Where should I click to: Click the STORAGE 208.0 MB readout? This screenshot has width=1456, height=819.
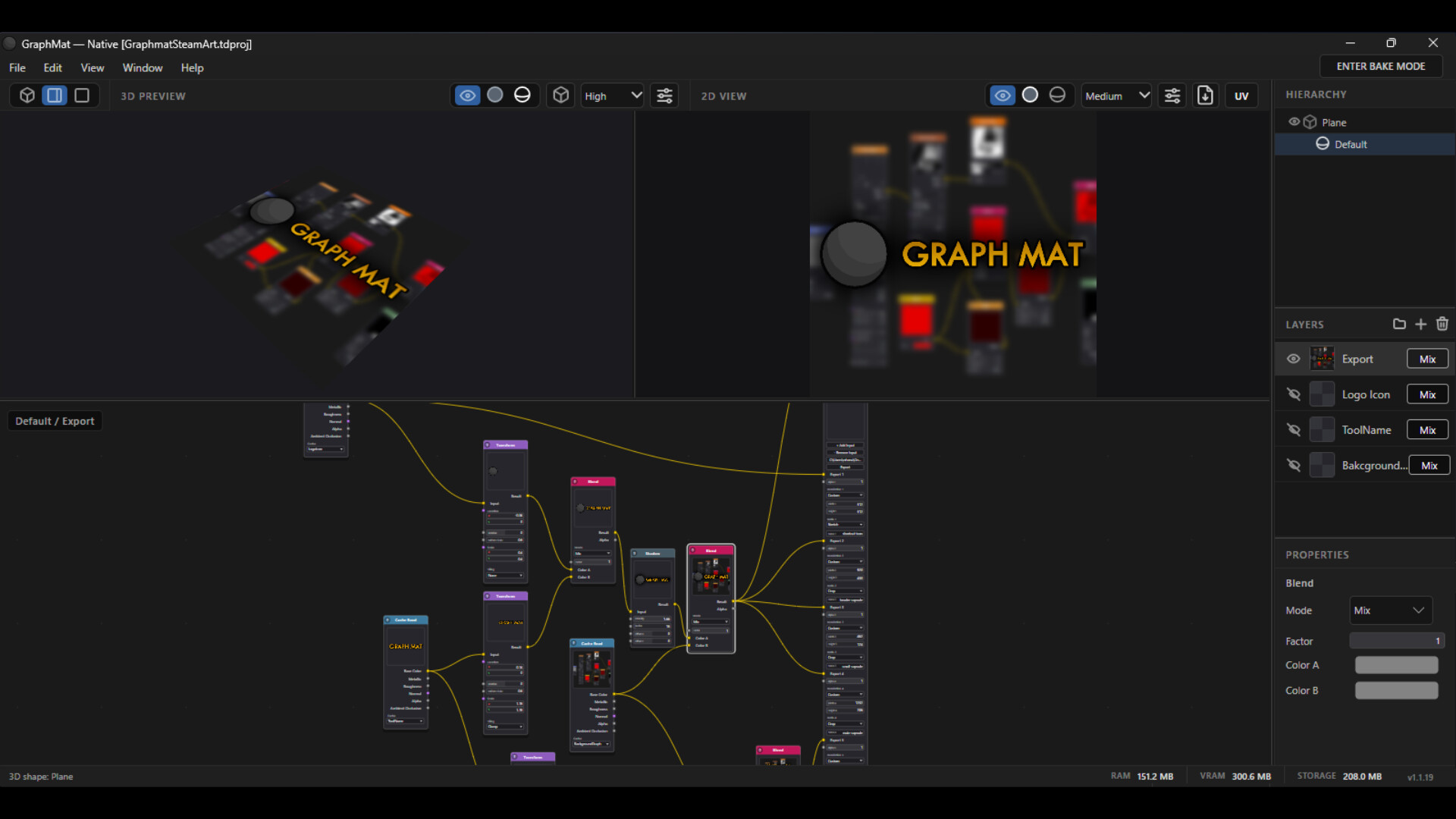pyautogui.click(x=1339, y=777)
